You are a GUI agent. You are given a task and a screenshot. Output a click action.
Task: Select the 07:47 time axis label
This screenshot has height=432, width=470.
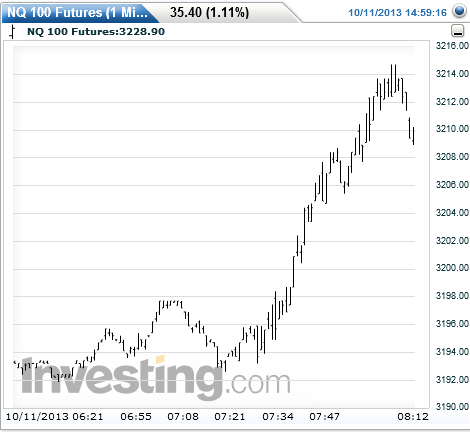(325, 416)
